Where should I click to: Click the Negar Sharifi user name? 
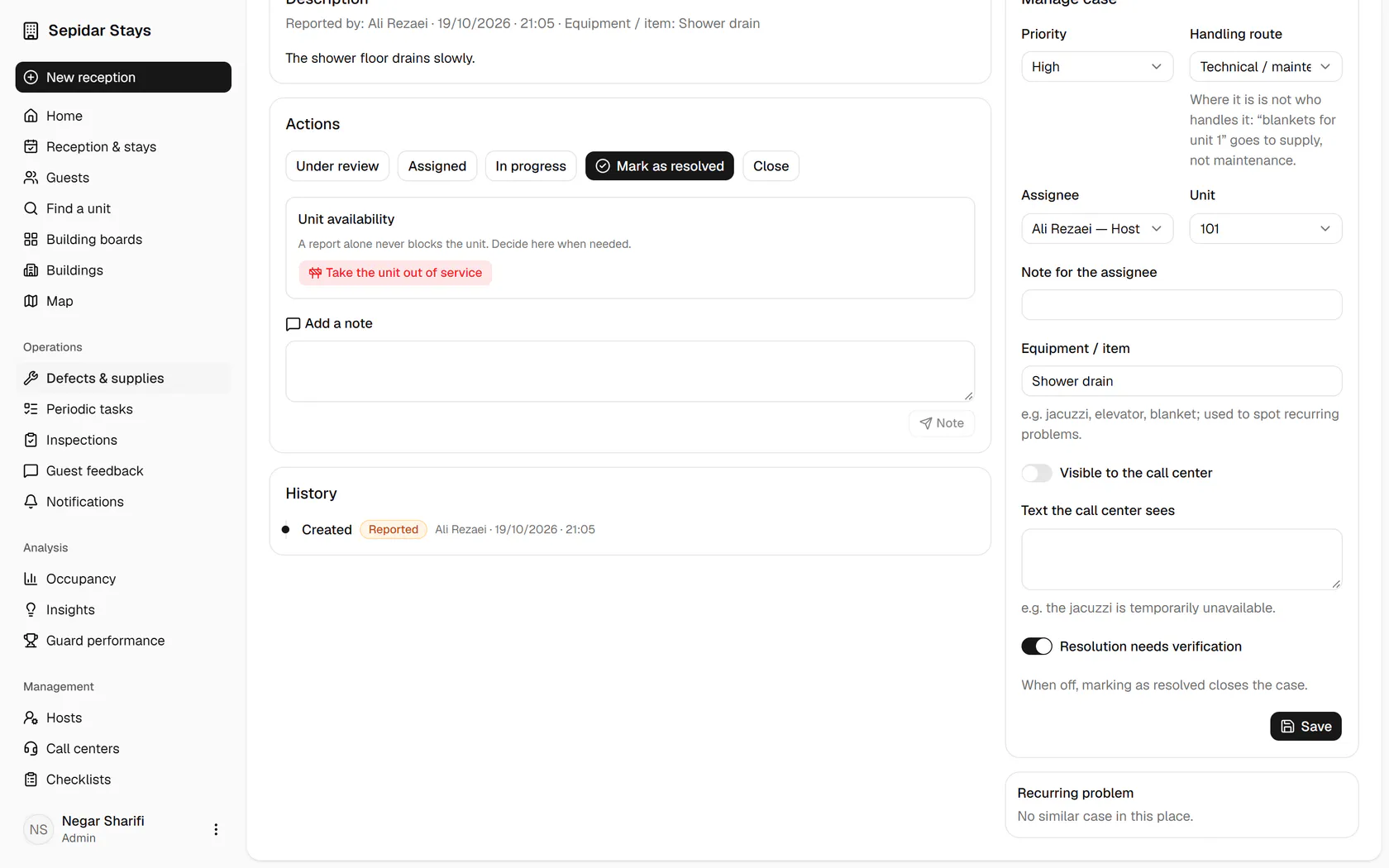(103, 821)
